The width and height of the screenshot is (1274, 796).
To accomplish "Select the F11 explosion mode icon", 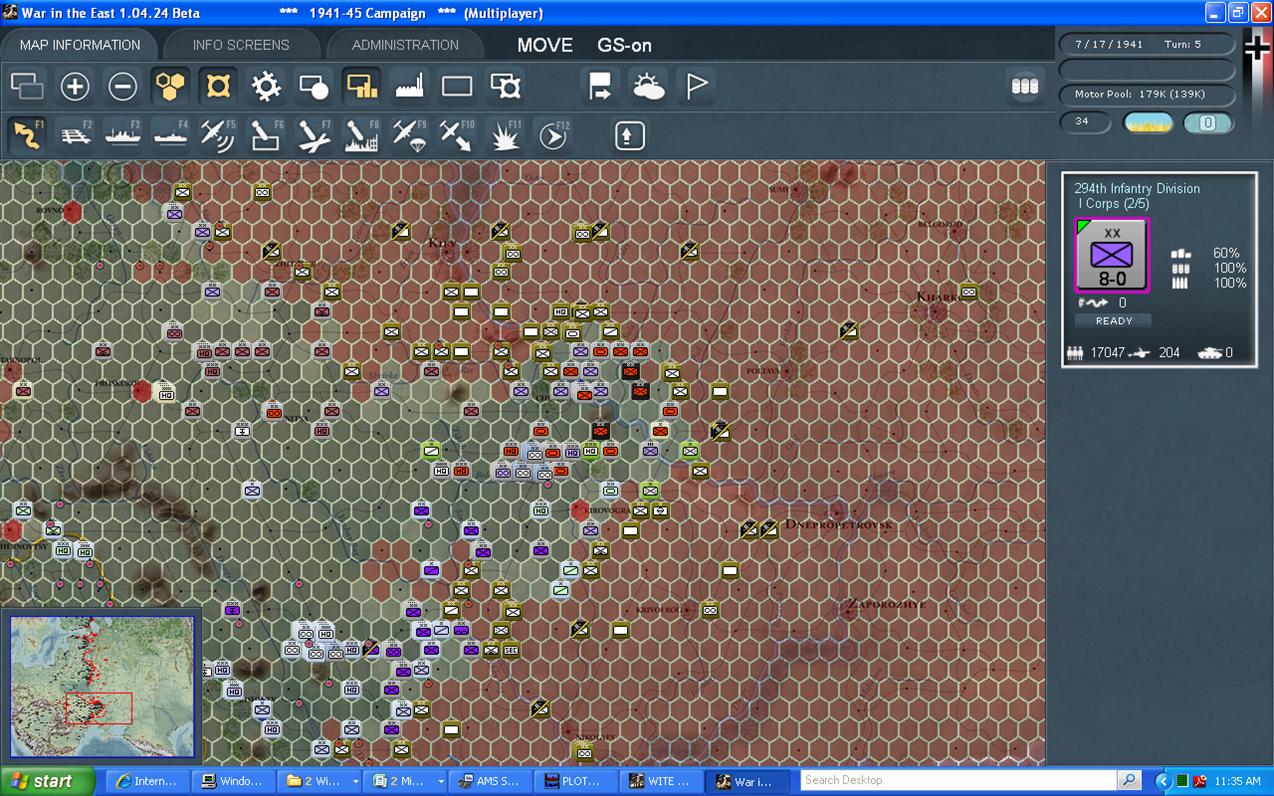I will coord(505,135).
